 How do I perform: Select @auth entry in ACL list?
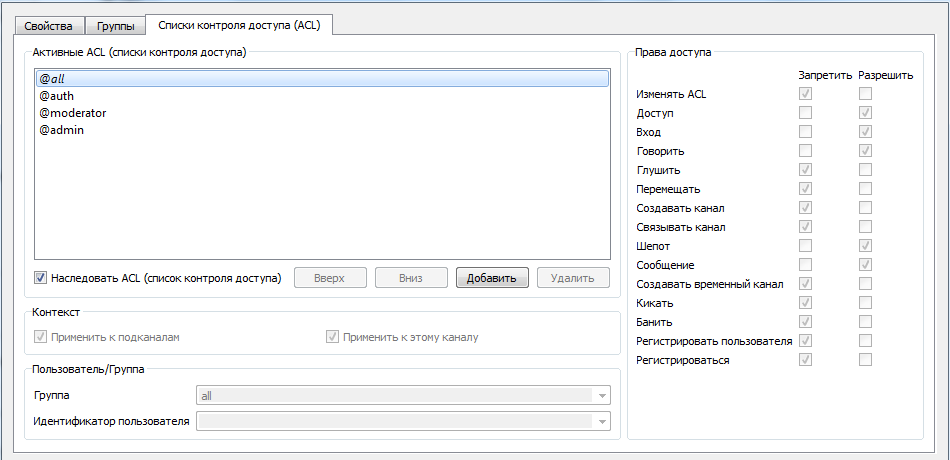tap(56, 95)
